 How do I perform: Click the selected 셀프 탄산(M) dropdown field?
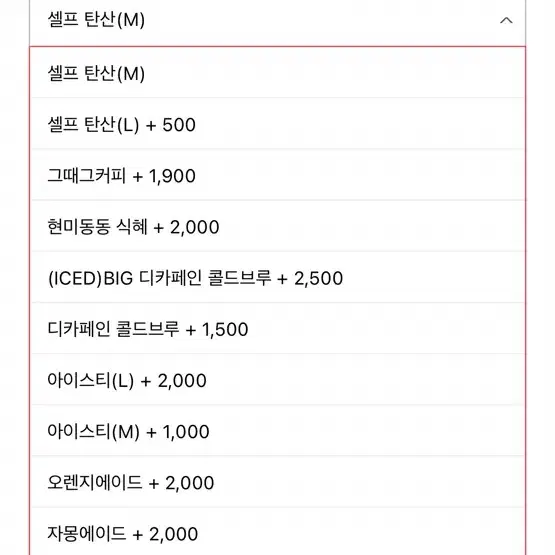(x=278, y=23)
